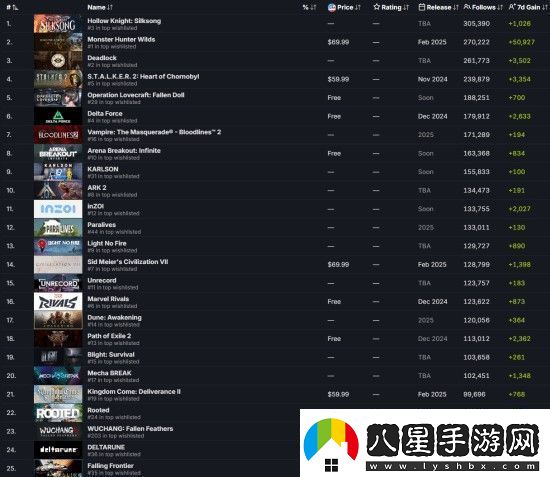Open S.T.A.L.K.E.R. 2 game thumbnail
Screen dimensions: 550x477
(x=58, y=79)
